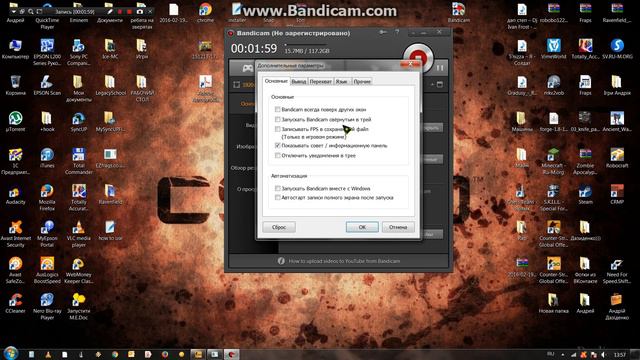The image size is (640, 360).
Task: Switch to the 'Язык' tab
Action: coord(342,82)
